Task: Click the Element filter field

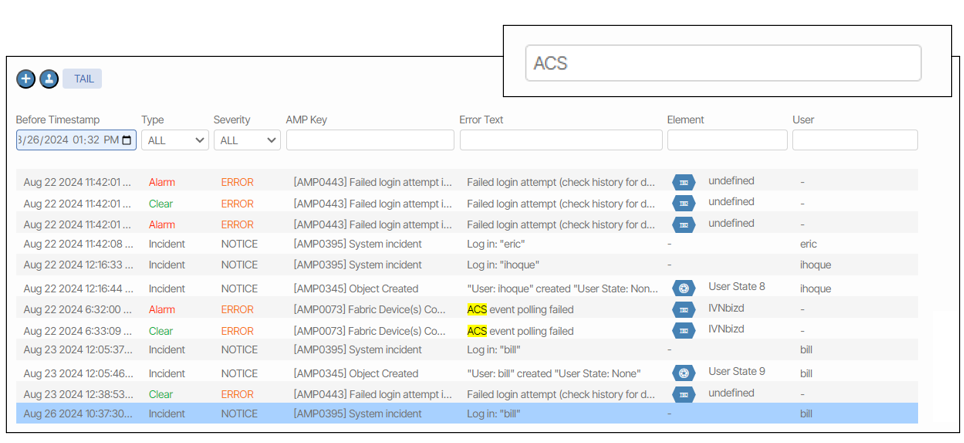Action: coord(727,141)
